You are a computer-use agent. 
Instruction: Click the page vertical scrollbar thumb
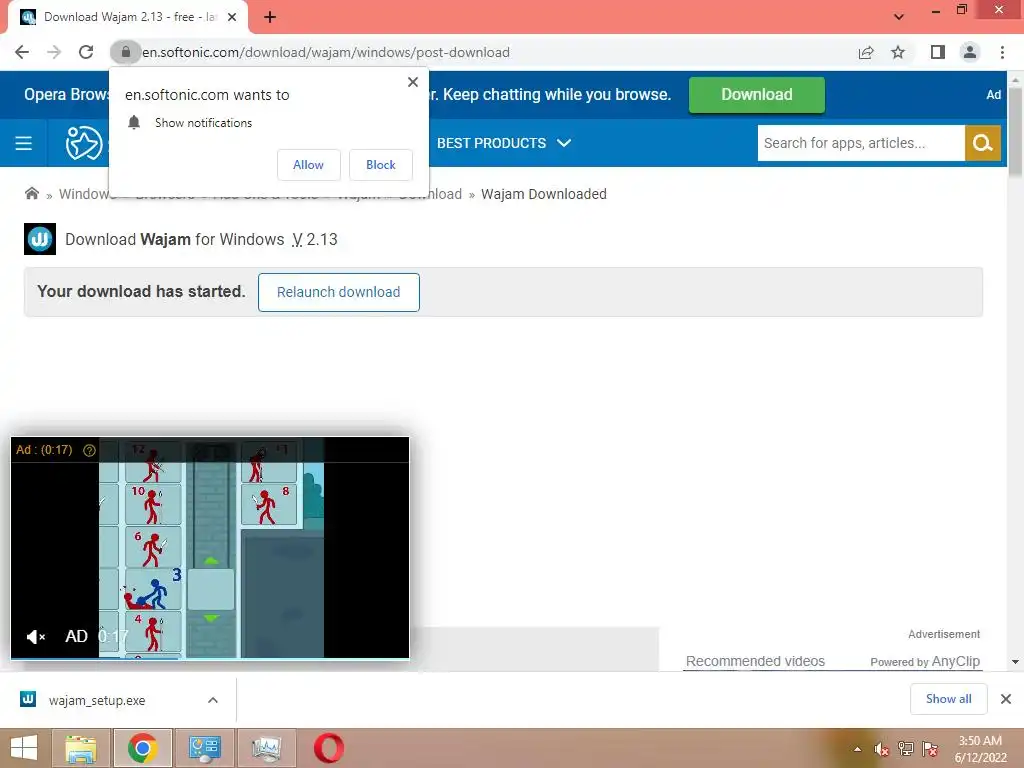1016,131
